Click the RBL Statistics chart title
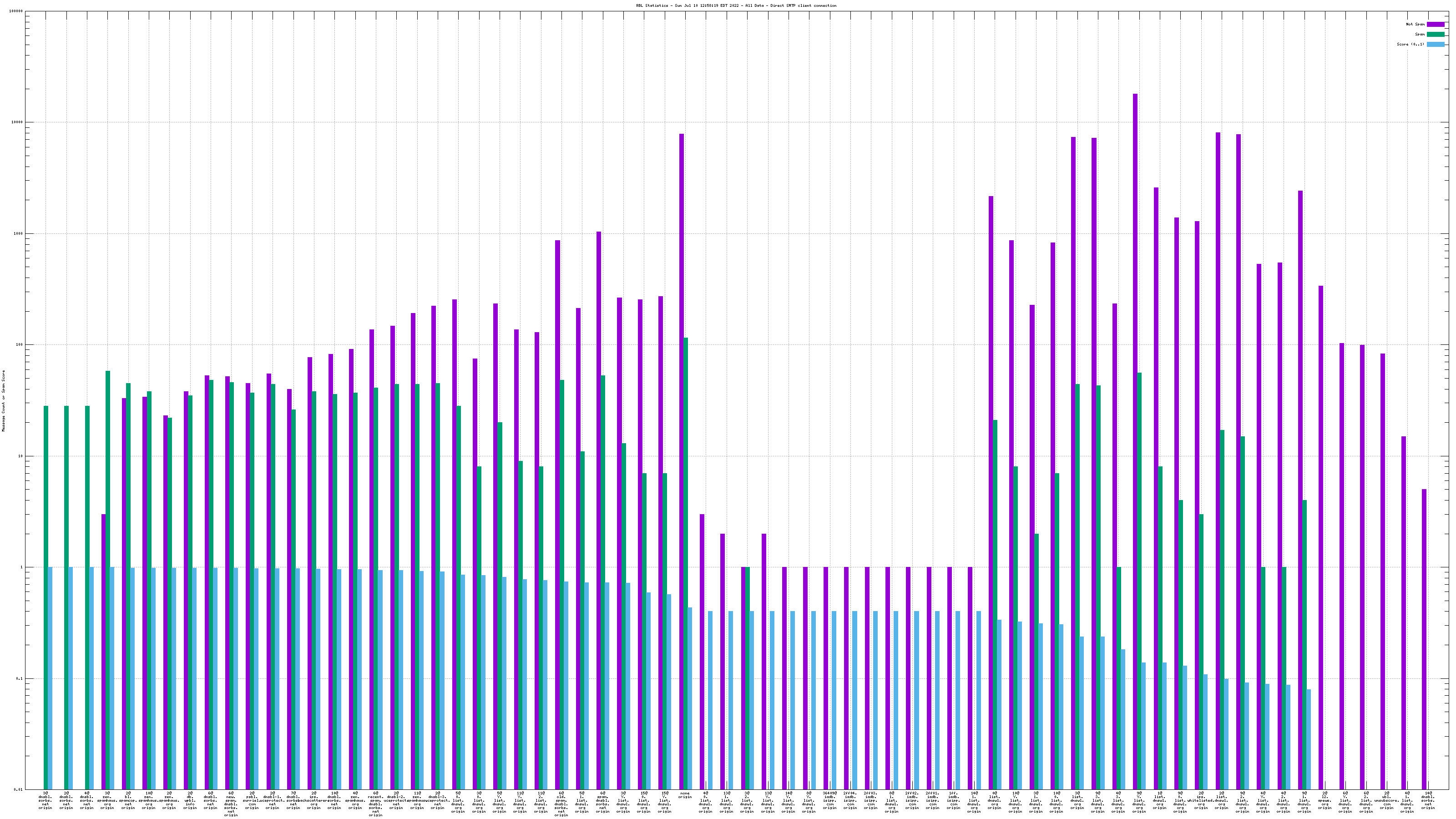 tap(736, 5)
